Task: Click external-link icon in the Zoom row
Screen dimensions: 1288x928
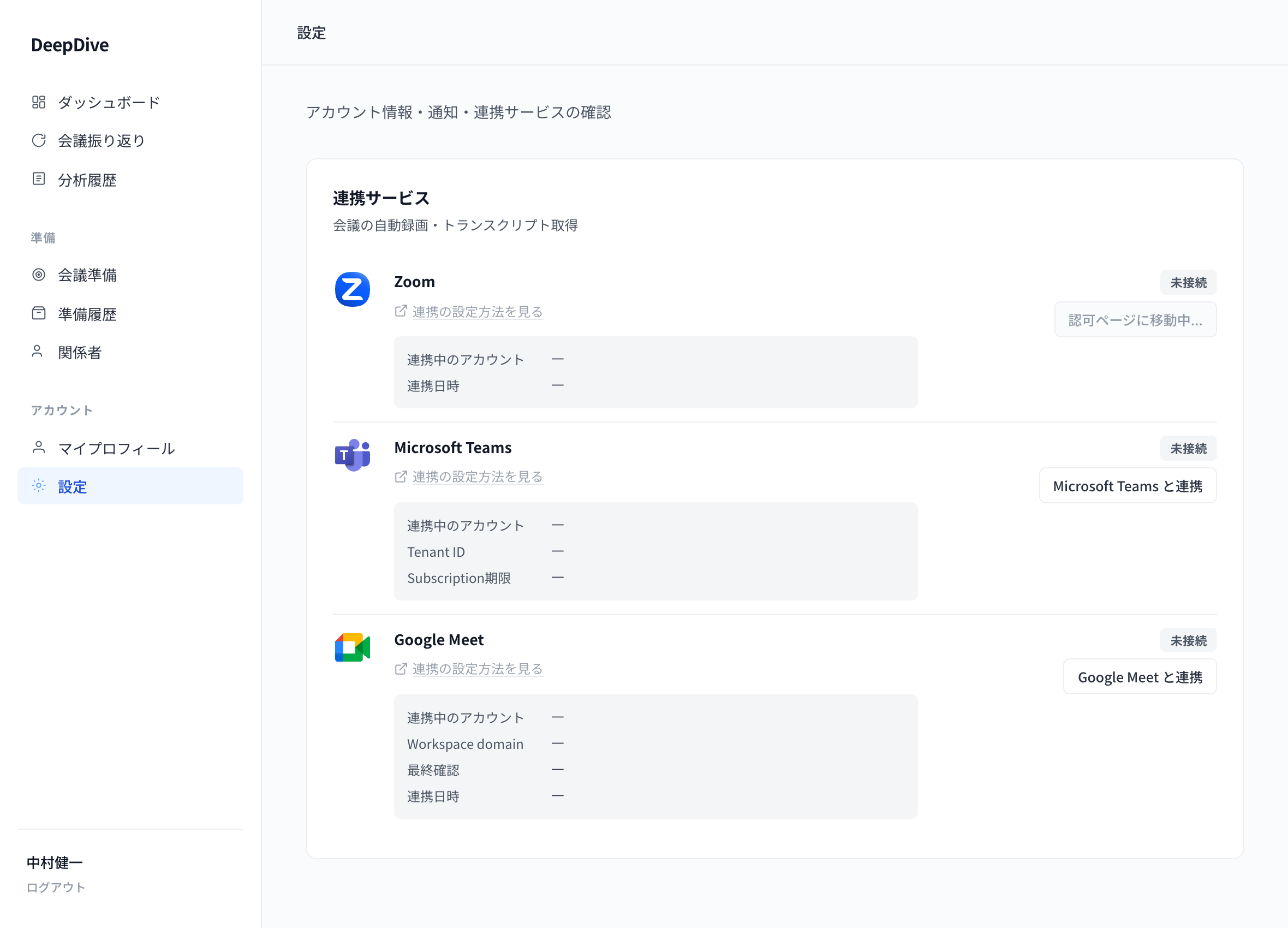Action: pos(401,311)
